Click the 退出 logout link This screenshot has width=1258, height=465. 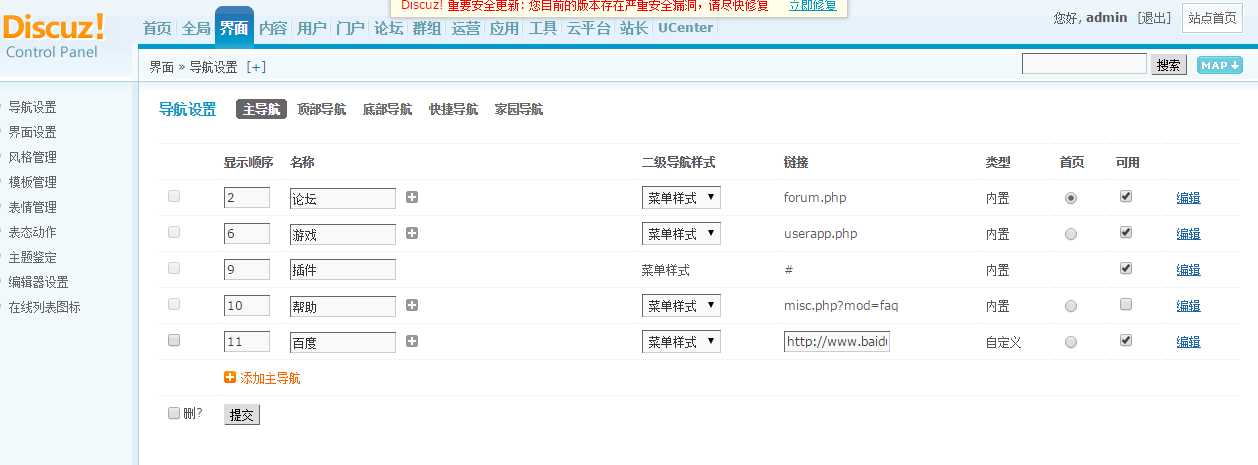[1155, 18]
